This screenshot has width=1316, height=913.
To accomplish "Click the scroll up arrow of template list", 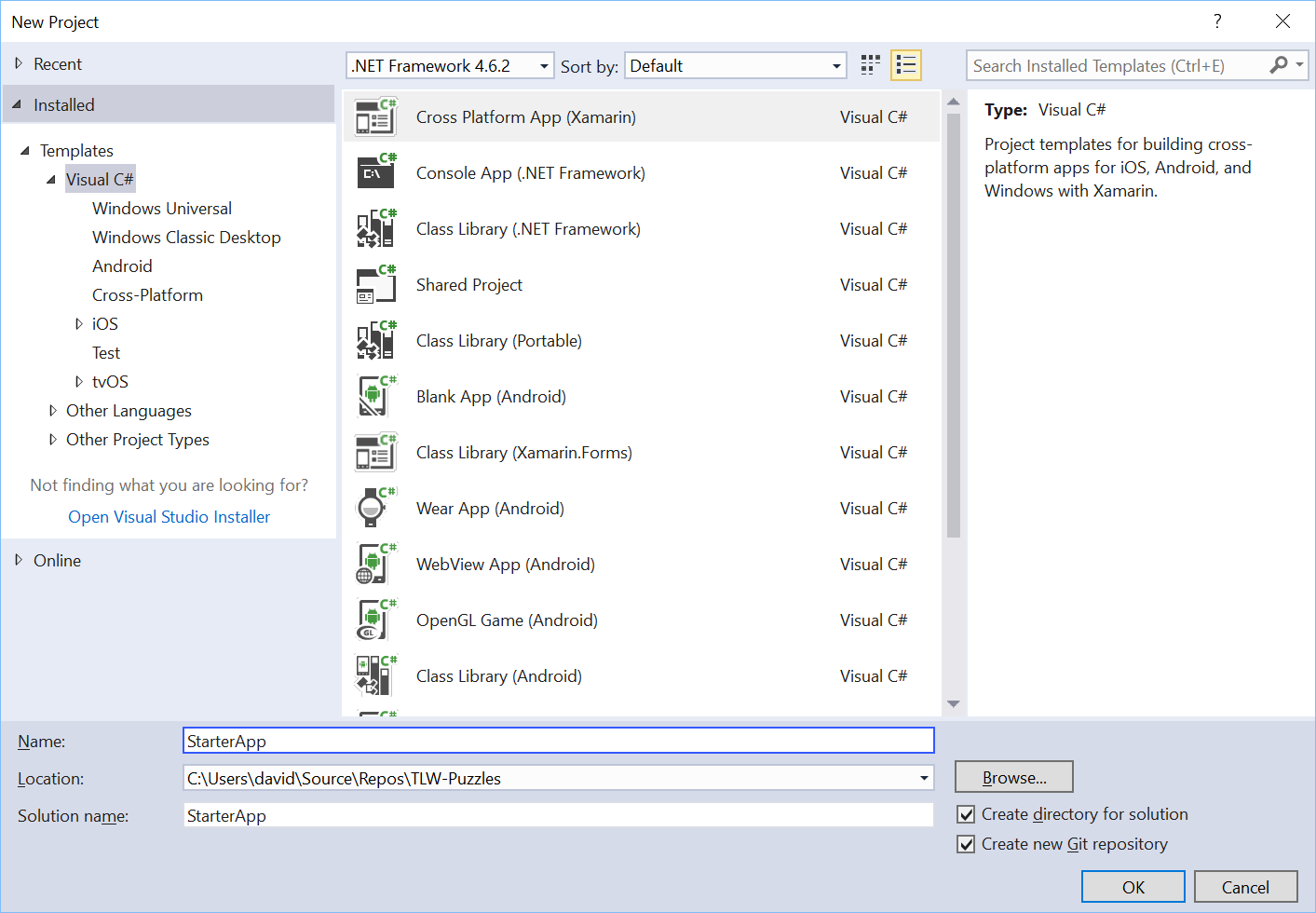I will coord(954,101).
